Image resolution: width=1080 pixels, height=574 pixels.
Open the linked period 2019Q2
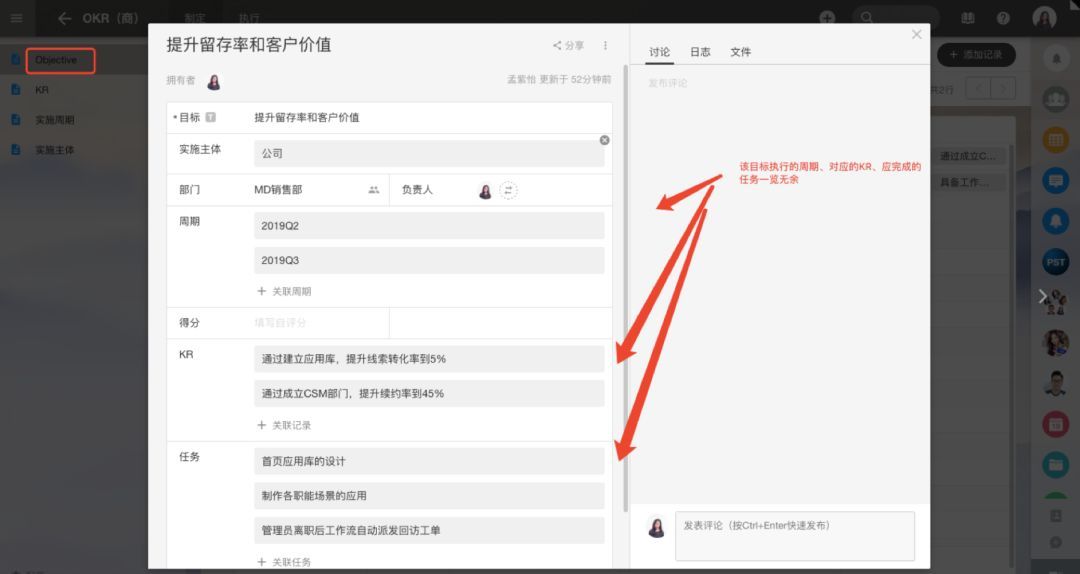click(429, 226)
